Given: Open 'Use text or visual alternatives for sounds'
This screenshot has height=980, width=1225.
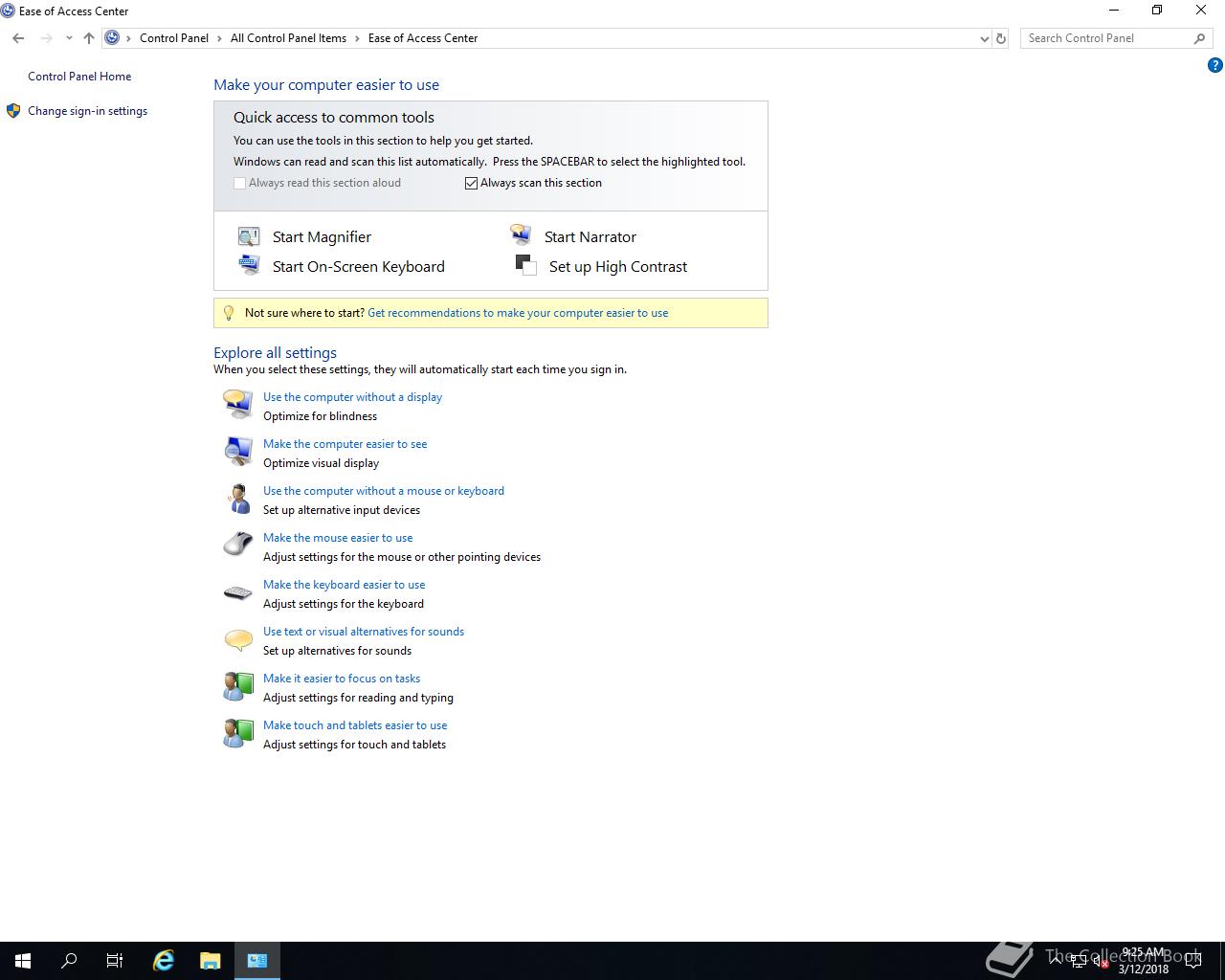Looking at the screenshot, I should pos(364,632).
